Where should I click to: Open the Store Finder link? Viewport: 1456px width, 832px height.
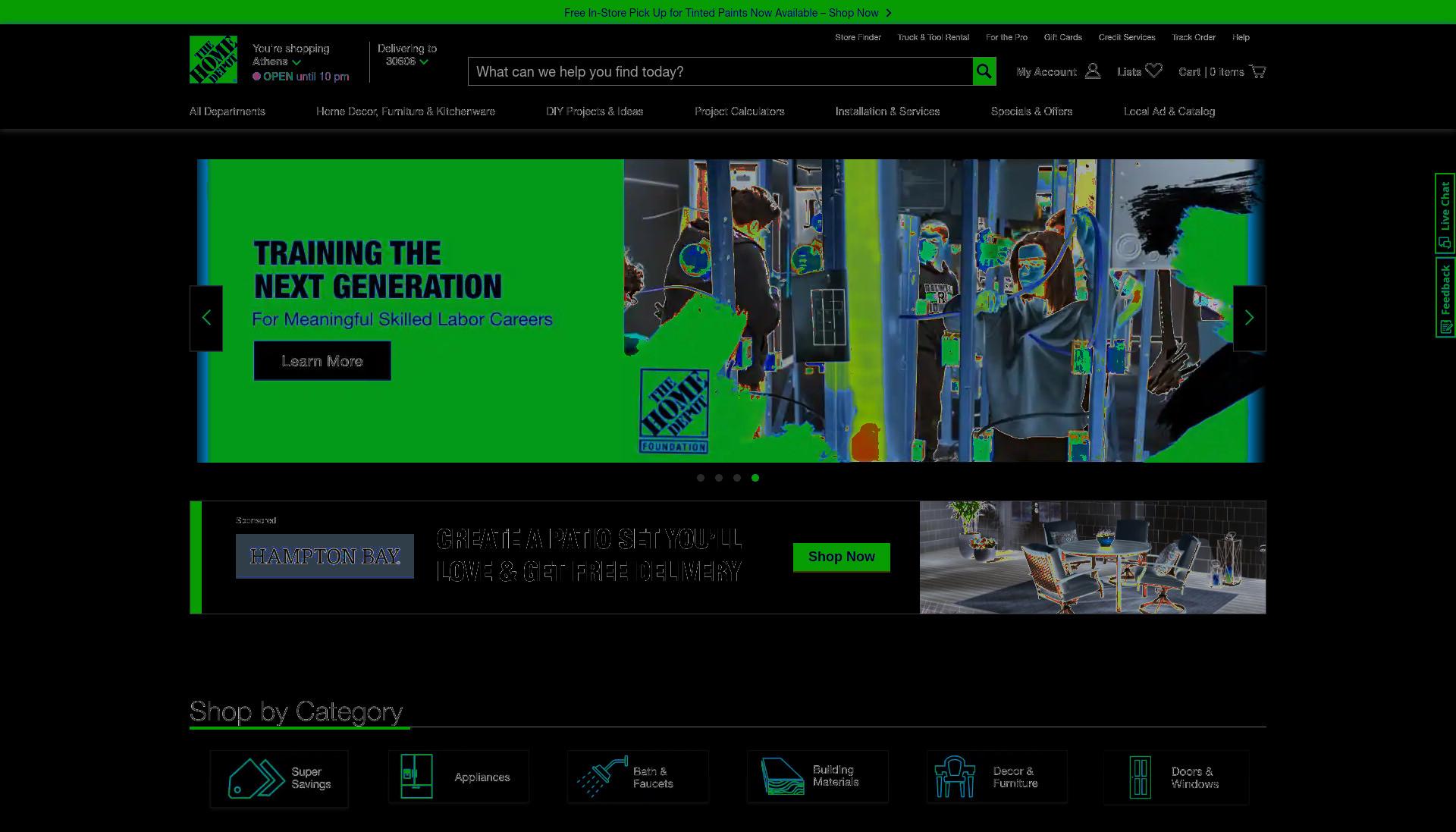pyautogui.click(x=858, y=37)
